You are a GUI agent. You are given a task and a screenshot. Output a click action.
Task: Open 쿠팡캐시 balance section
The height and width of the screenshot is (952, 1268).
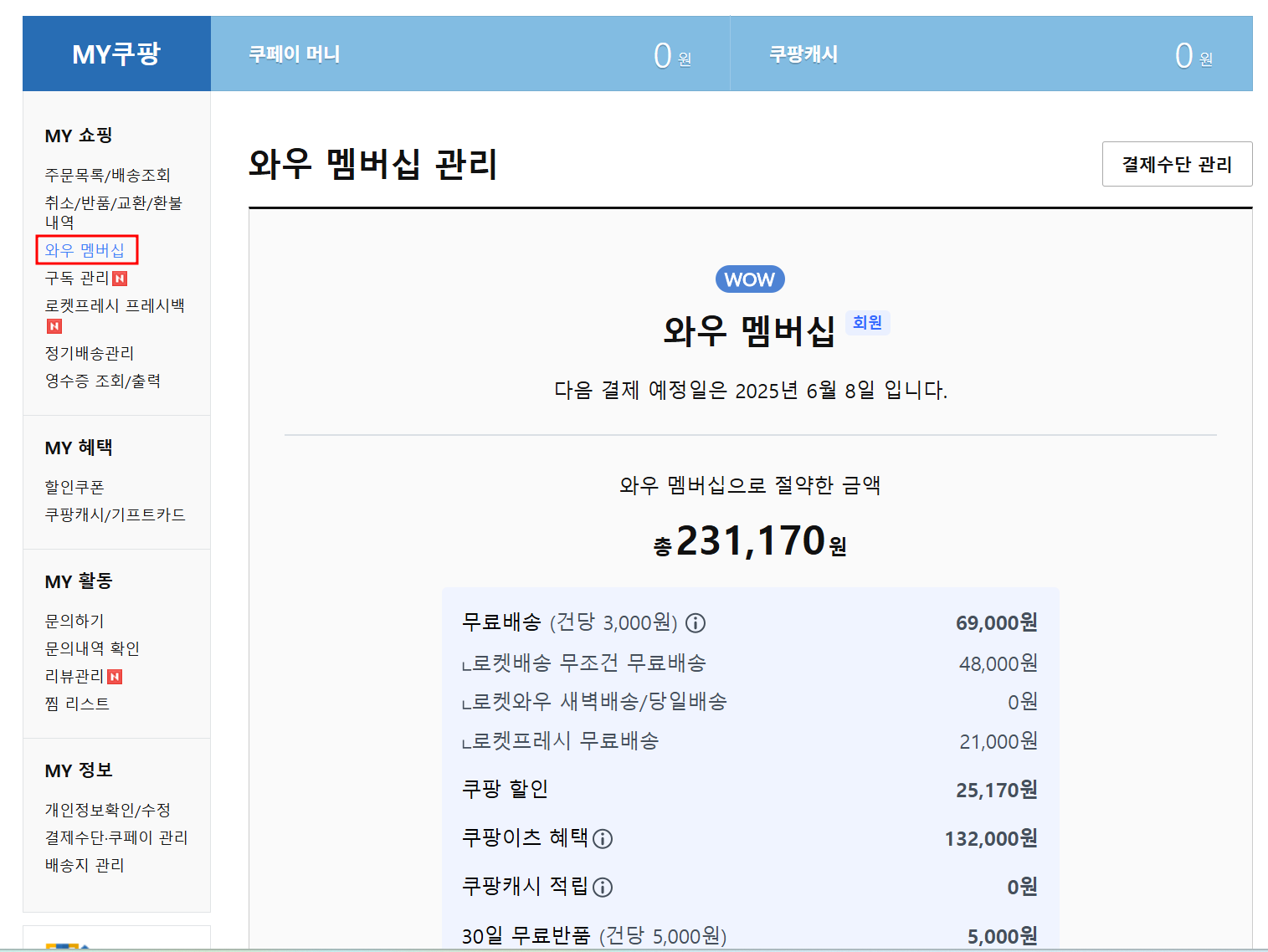pos(992,54)
